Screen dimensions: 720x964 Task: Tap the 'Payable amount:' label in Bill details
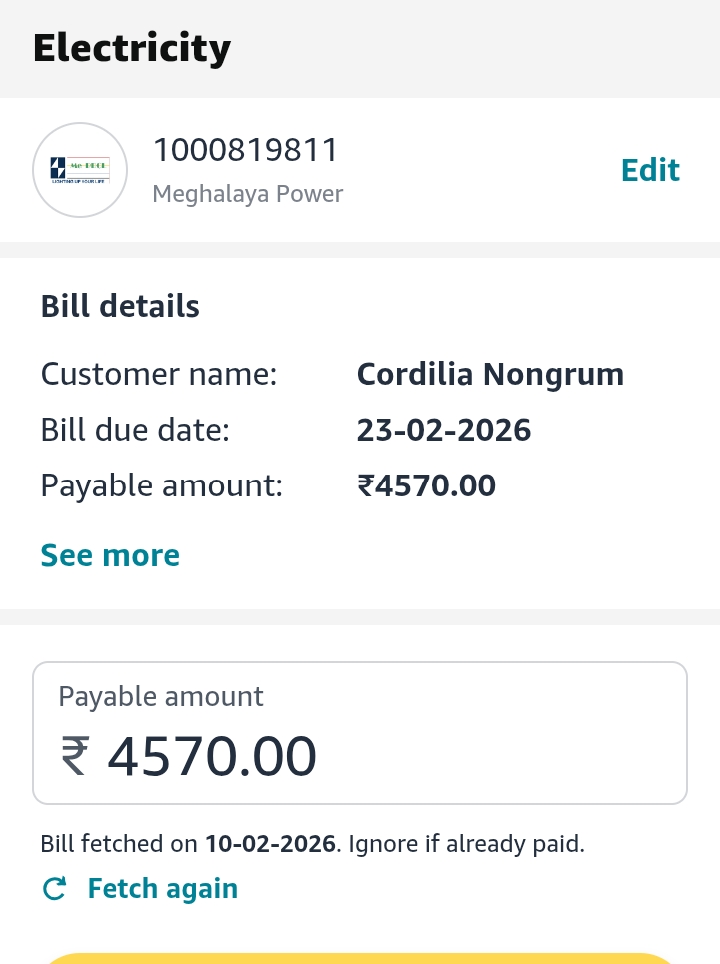161,486
